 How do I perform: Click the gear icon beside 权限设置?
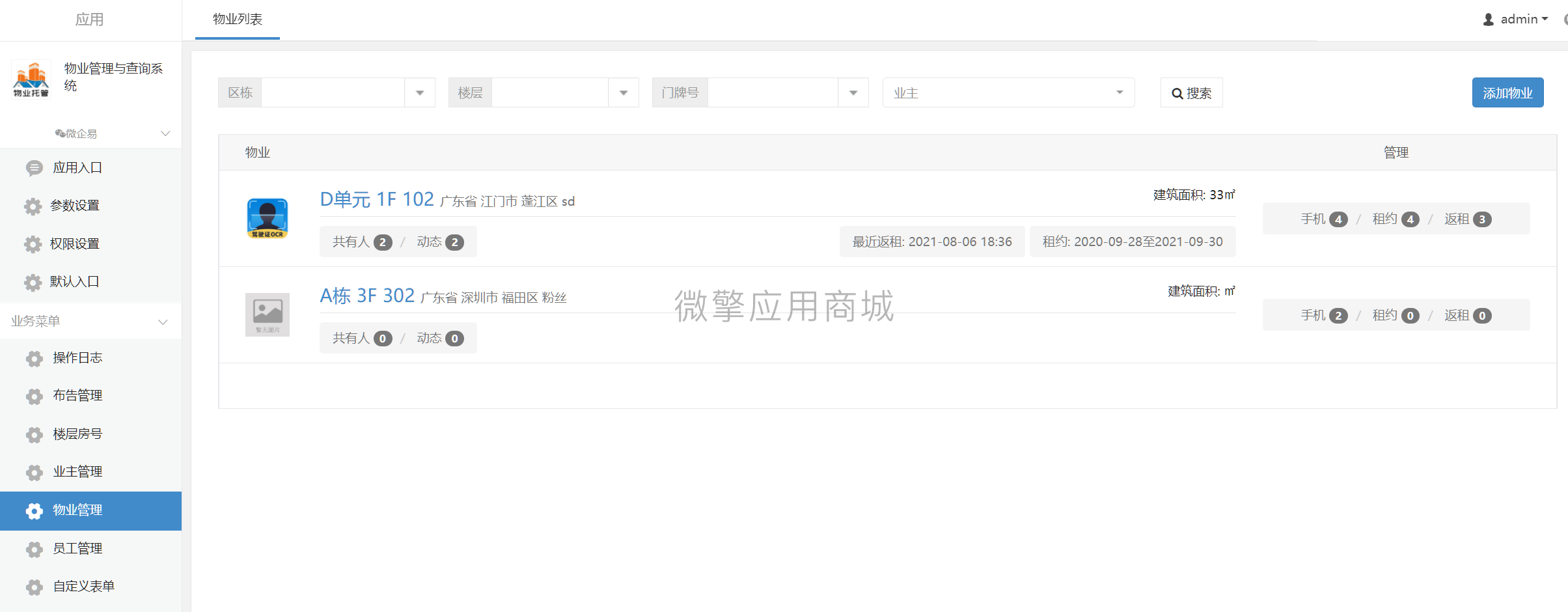(x=33, y=244)
